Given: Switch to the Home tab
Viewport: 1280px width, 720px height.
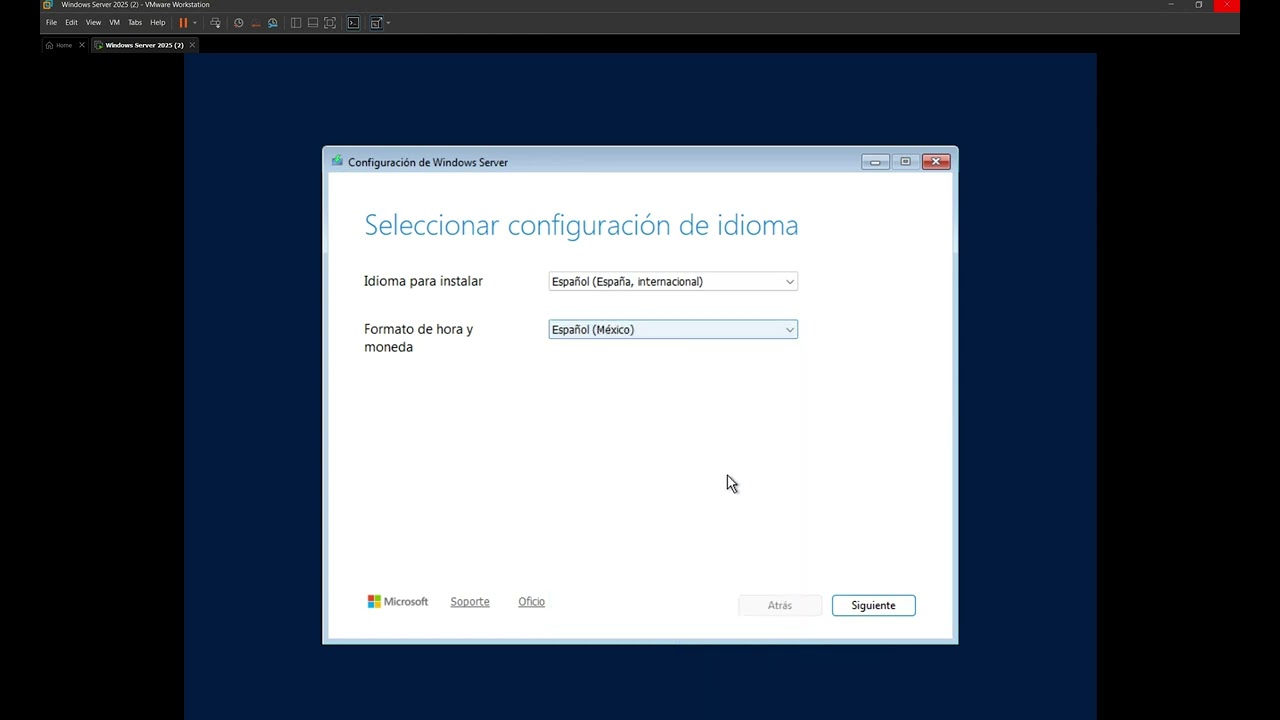Looking at the screenshot, I should pyautogui.click(x=59, y=45).
